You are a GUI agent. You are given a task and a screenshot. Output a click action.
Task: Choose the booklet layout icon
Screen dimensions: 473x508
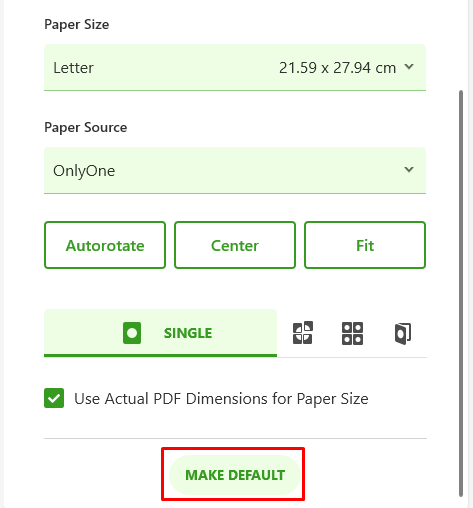click(x=403, y=333)
